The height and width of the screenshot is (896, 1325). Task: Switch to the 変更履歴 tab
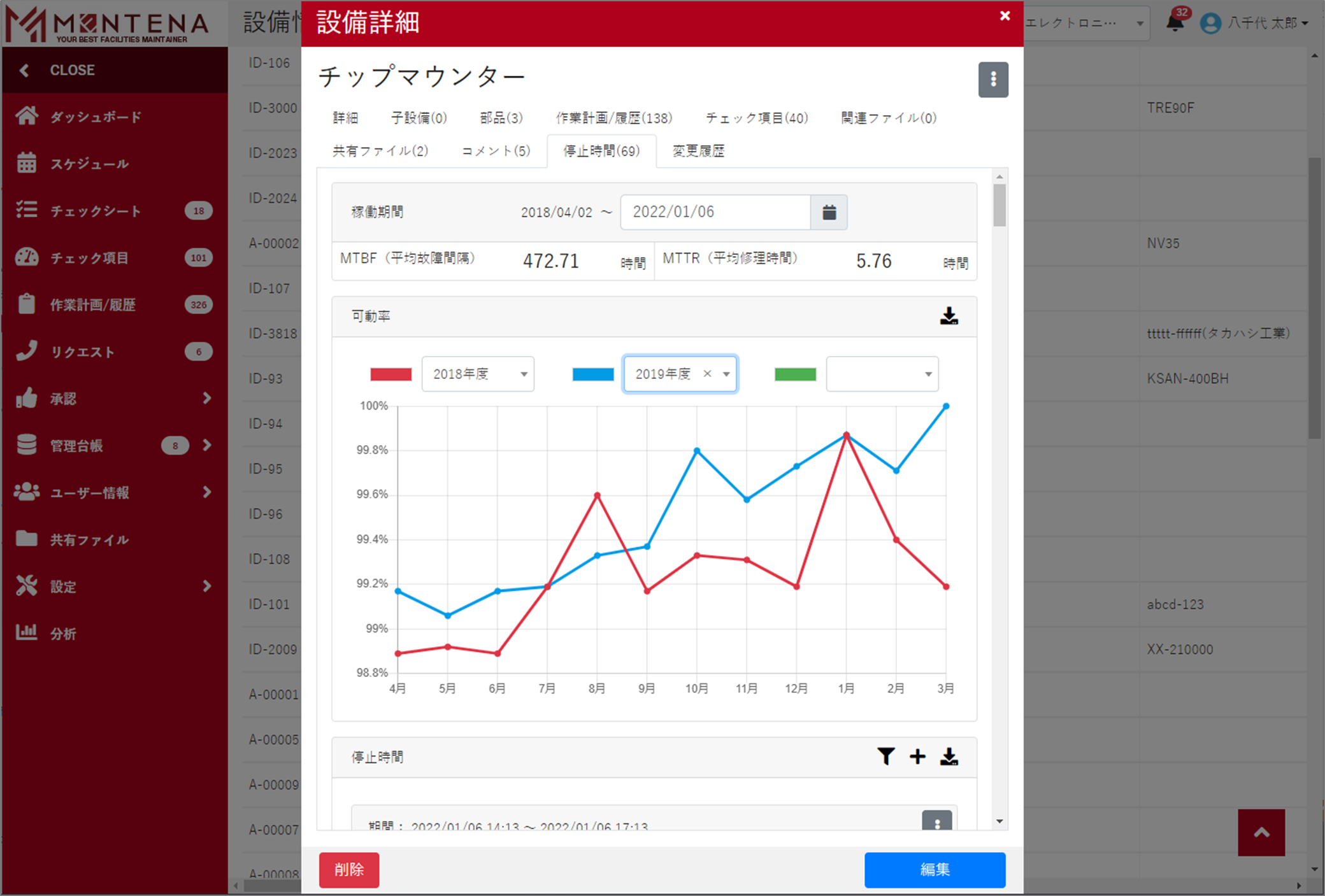pos(698,151)
